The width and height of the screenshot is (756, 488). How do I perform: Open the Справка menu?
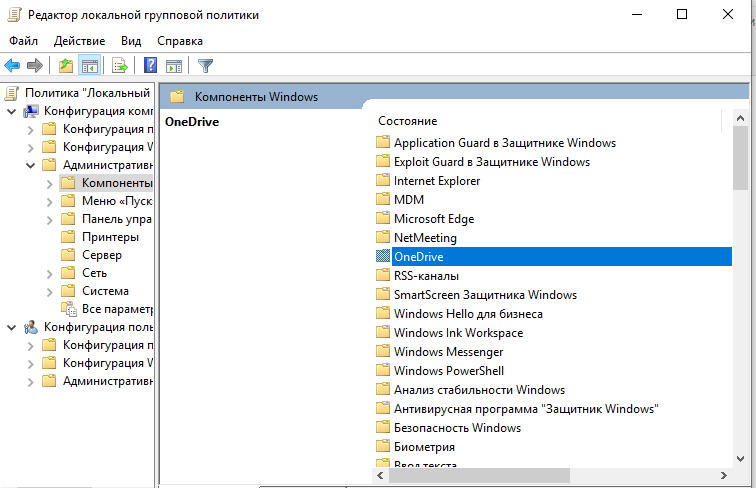pyautogui.click(x=180, y=41)
